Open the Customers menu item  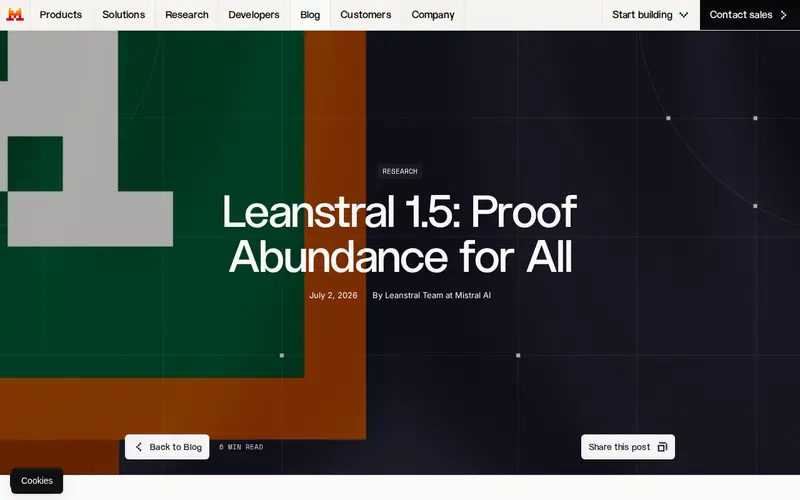coord(366,15)
